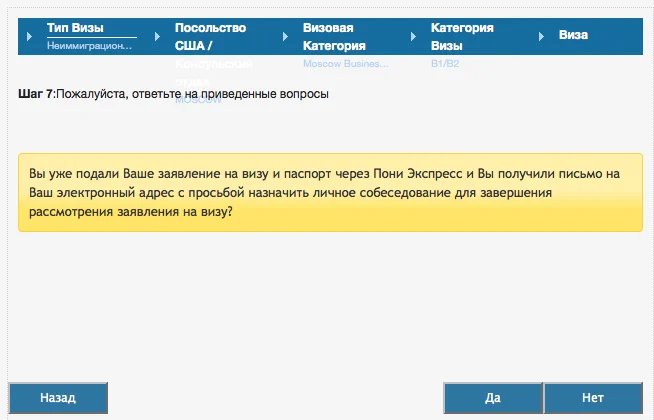Click the arrow icon before Посольство США

[x=157, y=36]
